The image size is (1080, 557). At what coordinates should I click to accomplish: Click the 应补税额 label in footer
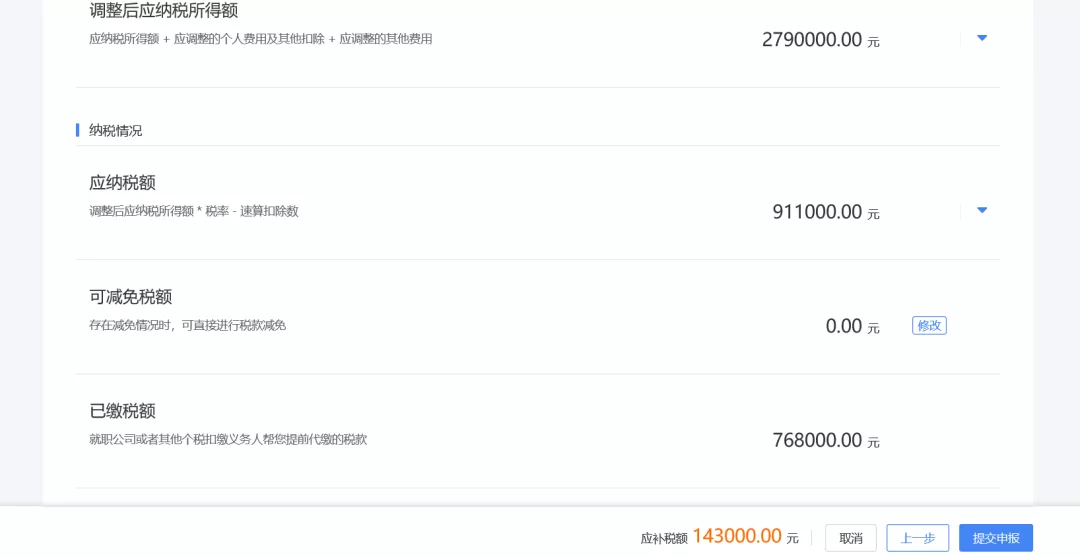click(664, 538)
